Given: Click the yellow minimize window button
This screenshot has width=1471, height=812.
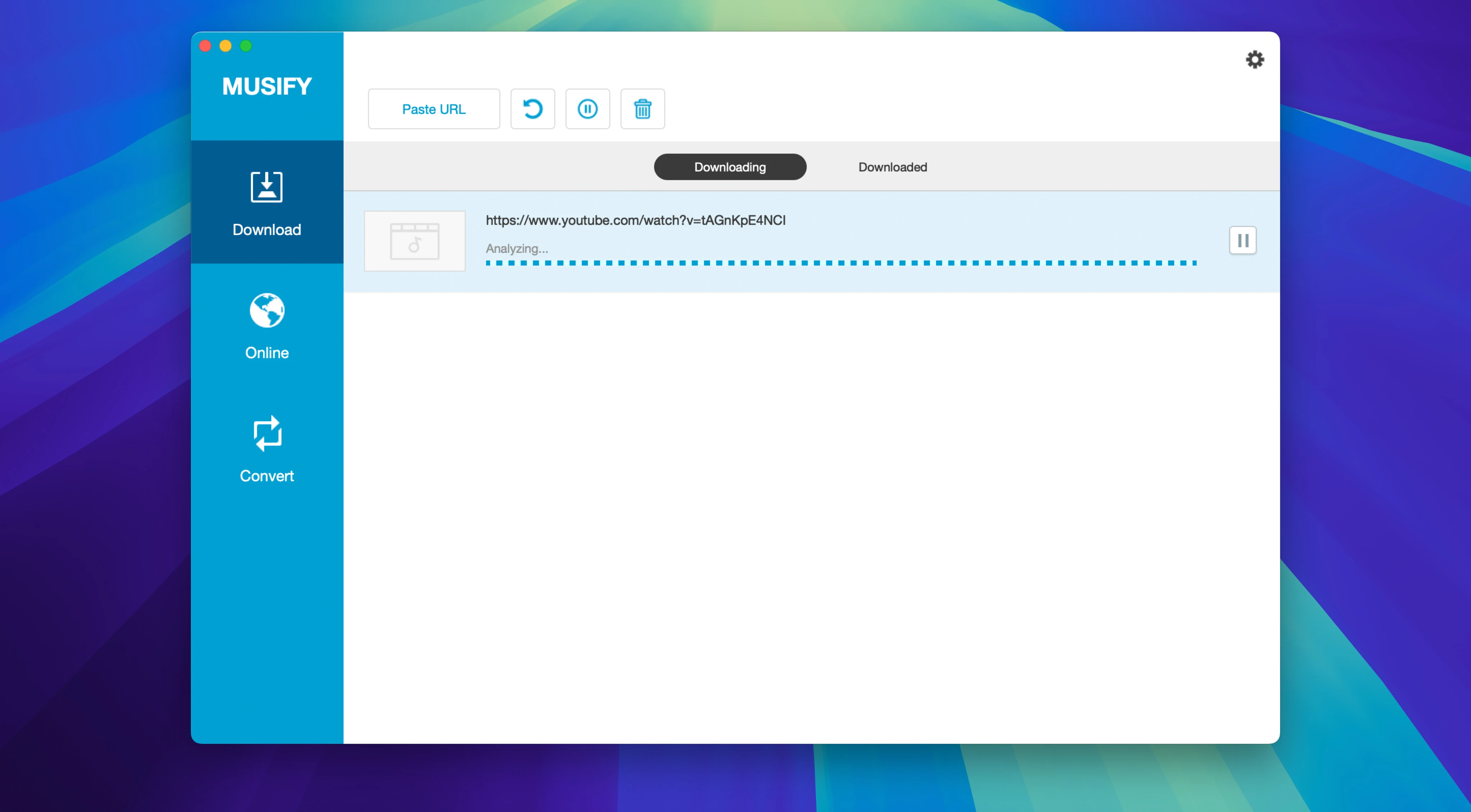Looking at the screenshot, I should pyautogui.click(x=226, y=46).
